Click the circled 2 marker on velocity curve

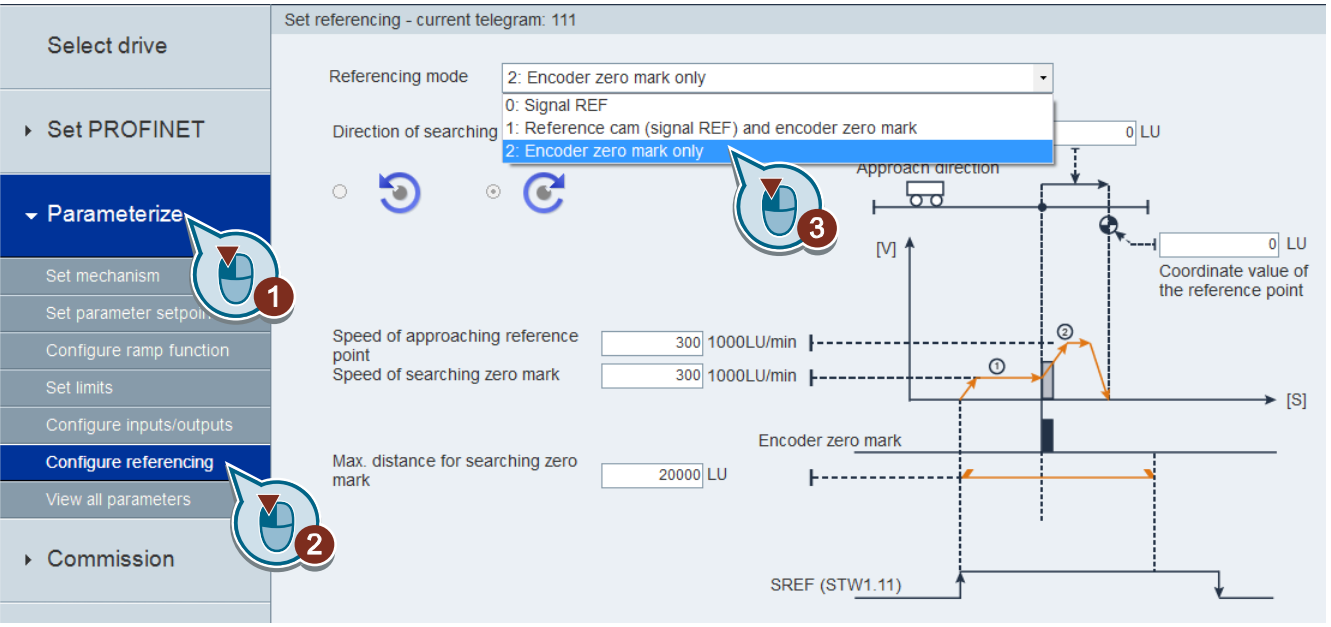1064,331
